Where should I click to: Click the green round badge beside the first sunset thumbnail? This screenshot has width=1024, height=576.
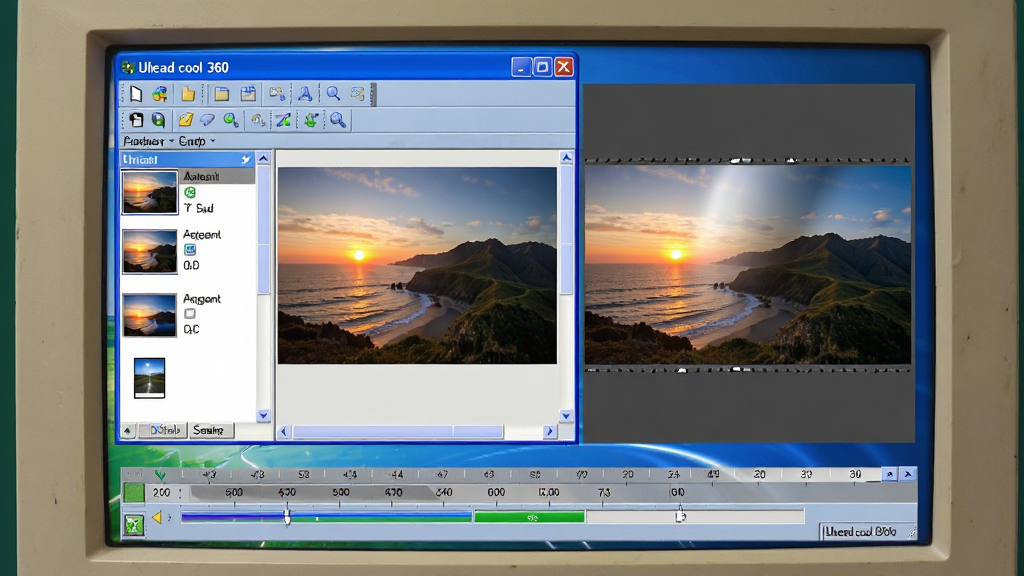190,193
